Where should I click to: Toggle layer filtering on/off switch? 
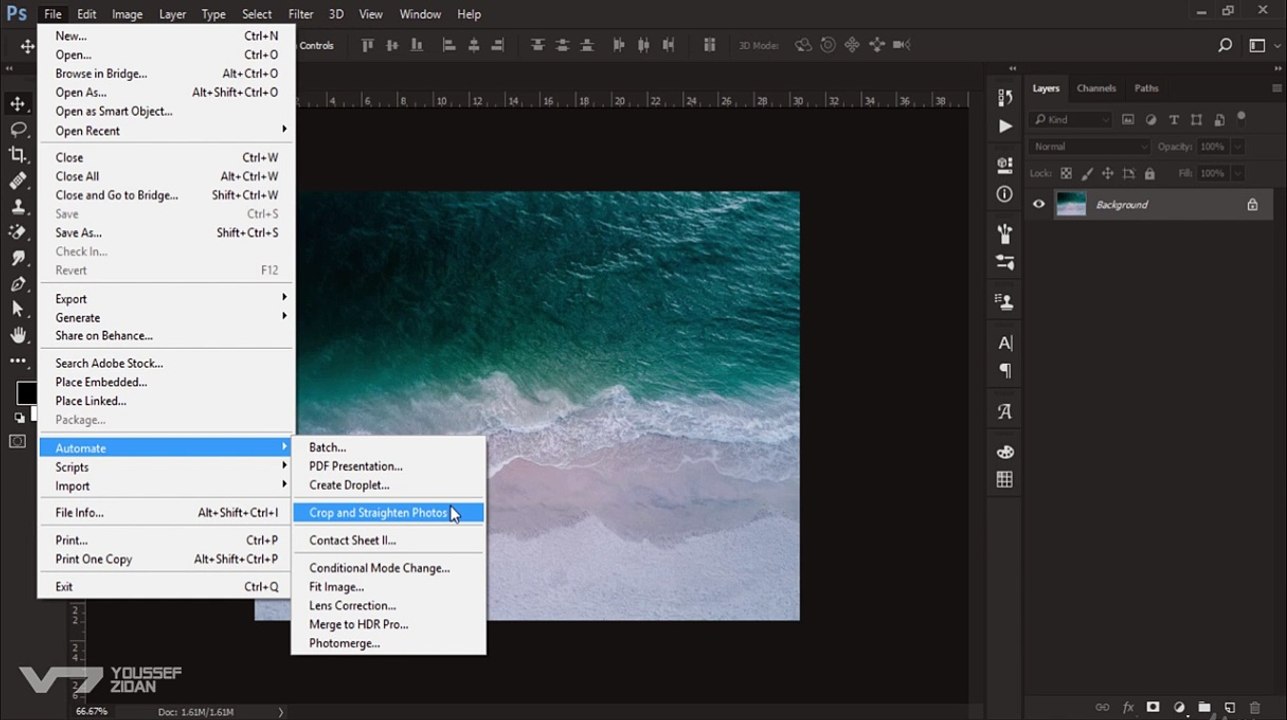(x=1241, y=118)
